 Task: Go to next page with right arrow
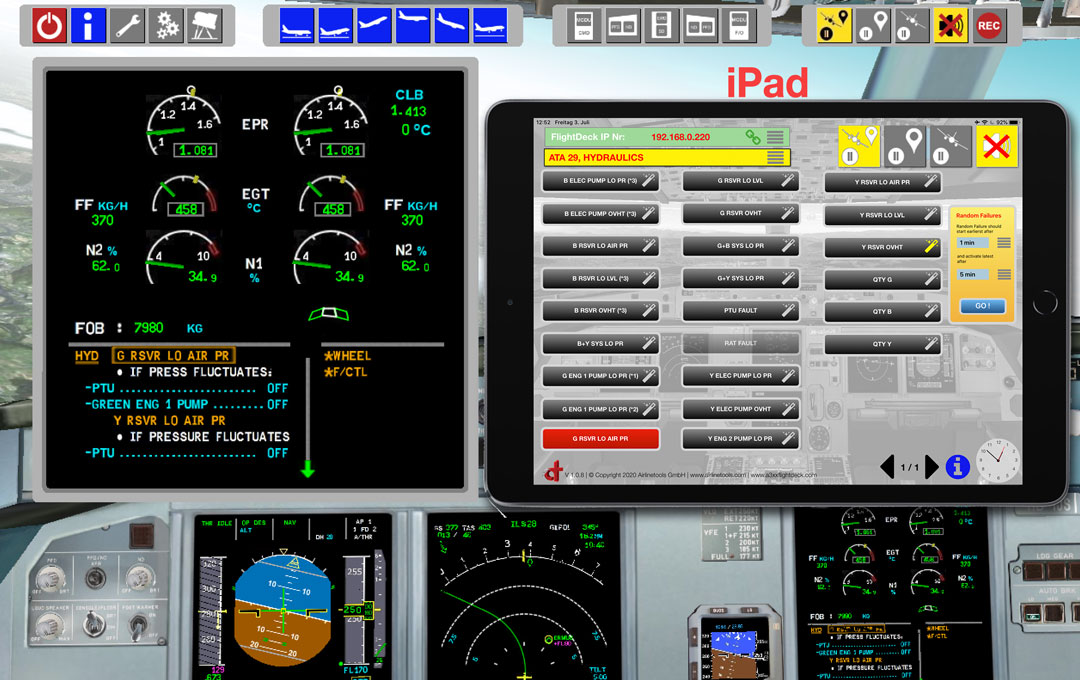(934, 466)
